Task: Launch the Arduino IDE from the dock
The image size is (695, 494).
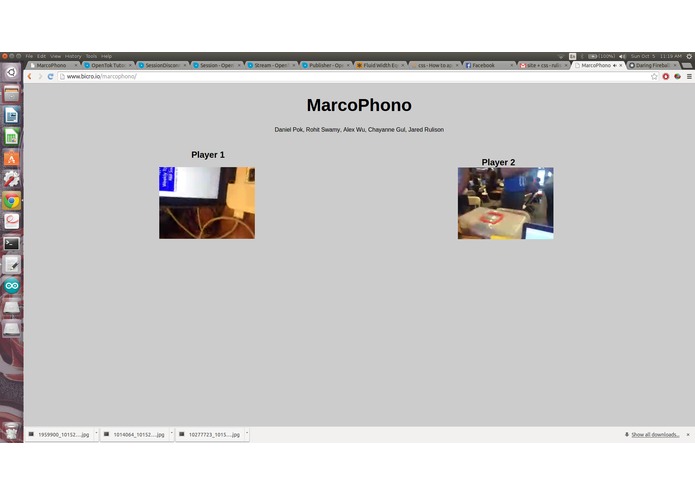Action: pyautogui.click(x=12, y=286)
